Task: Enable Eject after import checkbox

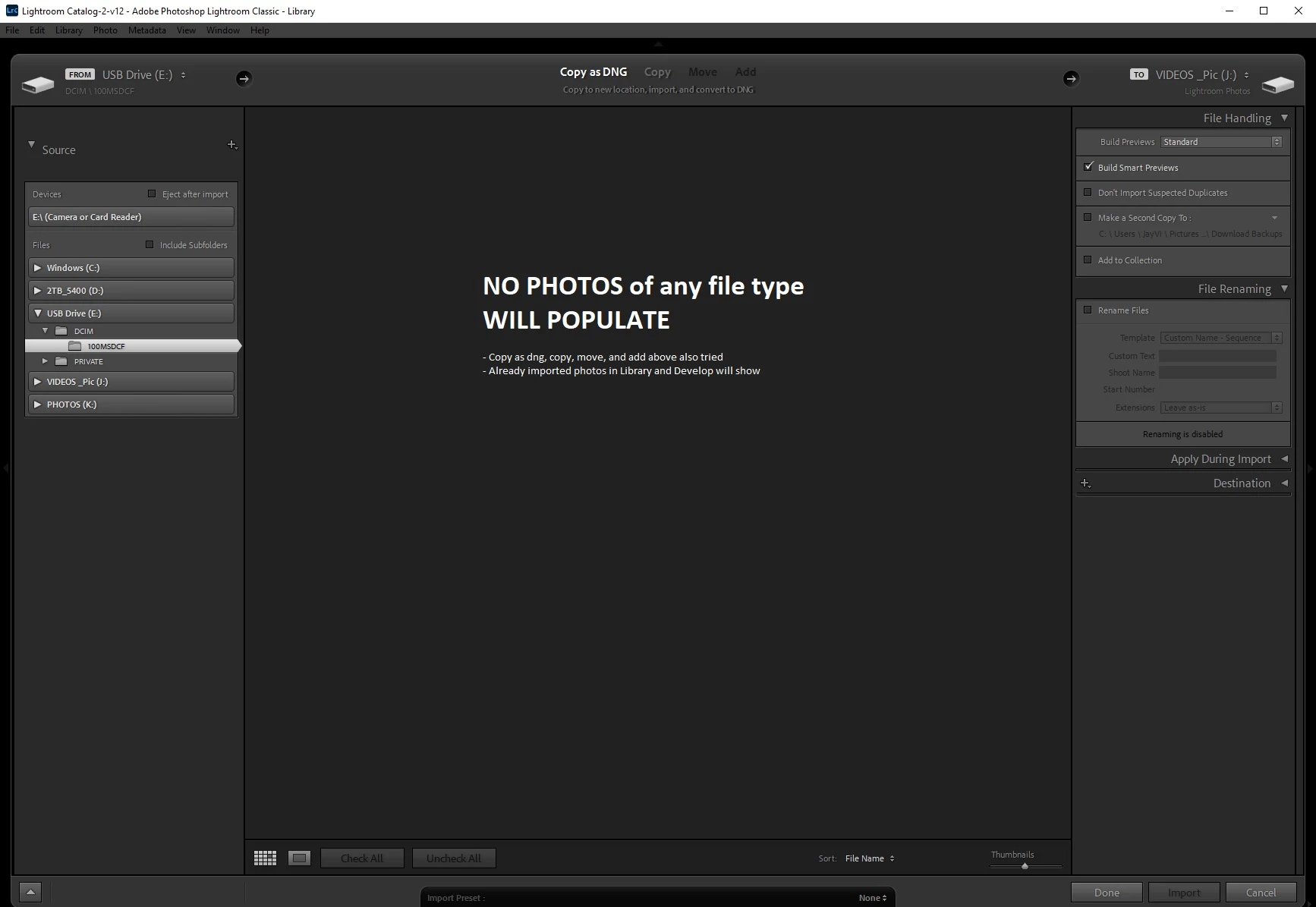Action: [x=152, y=194]
